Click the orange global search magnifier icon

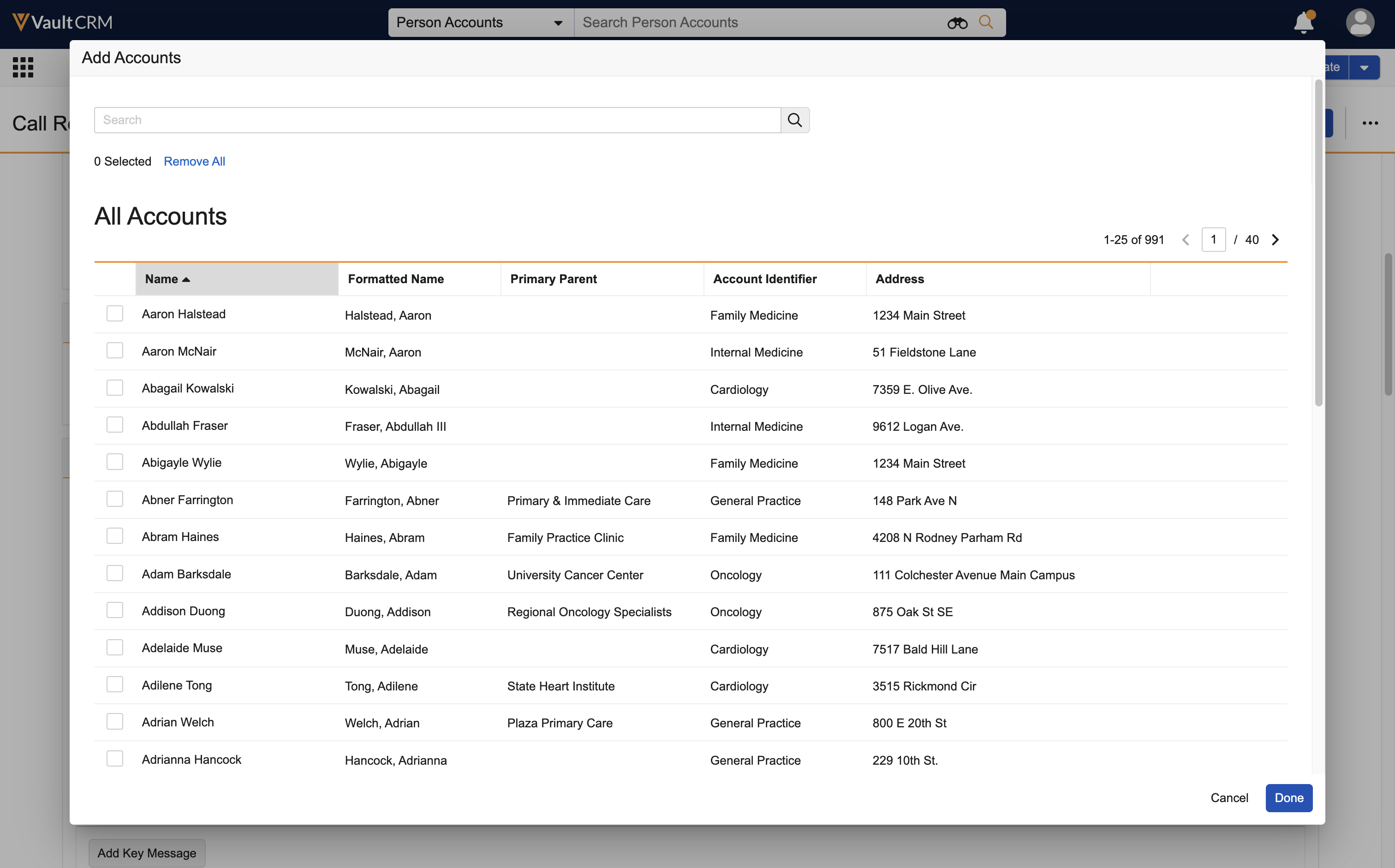pos(986,22)
